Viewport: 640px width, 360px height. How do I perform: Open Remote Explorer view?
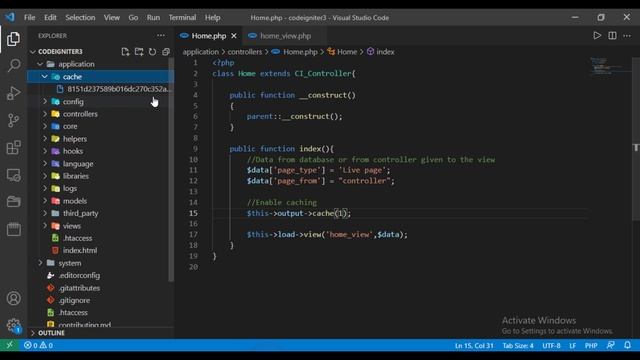click(13, 175)
